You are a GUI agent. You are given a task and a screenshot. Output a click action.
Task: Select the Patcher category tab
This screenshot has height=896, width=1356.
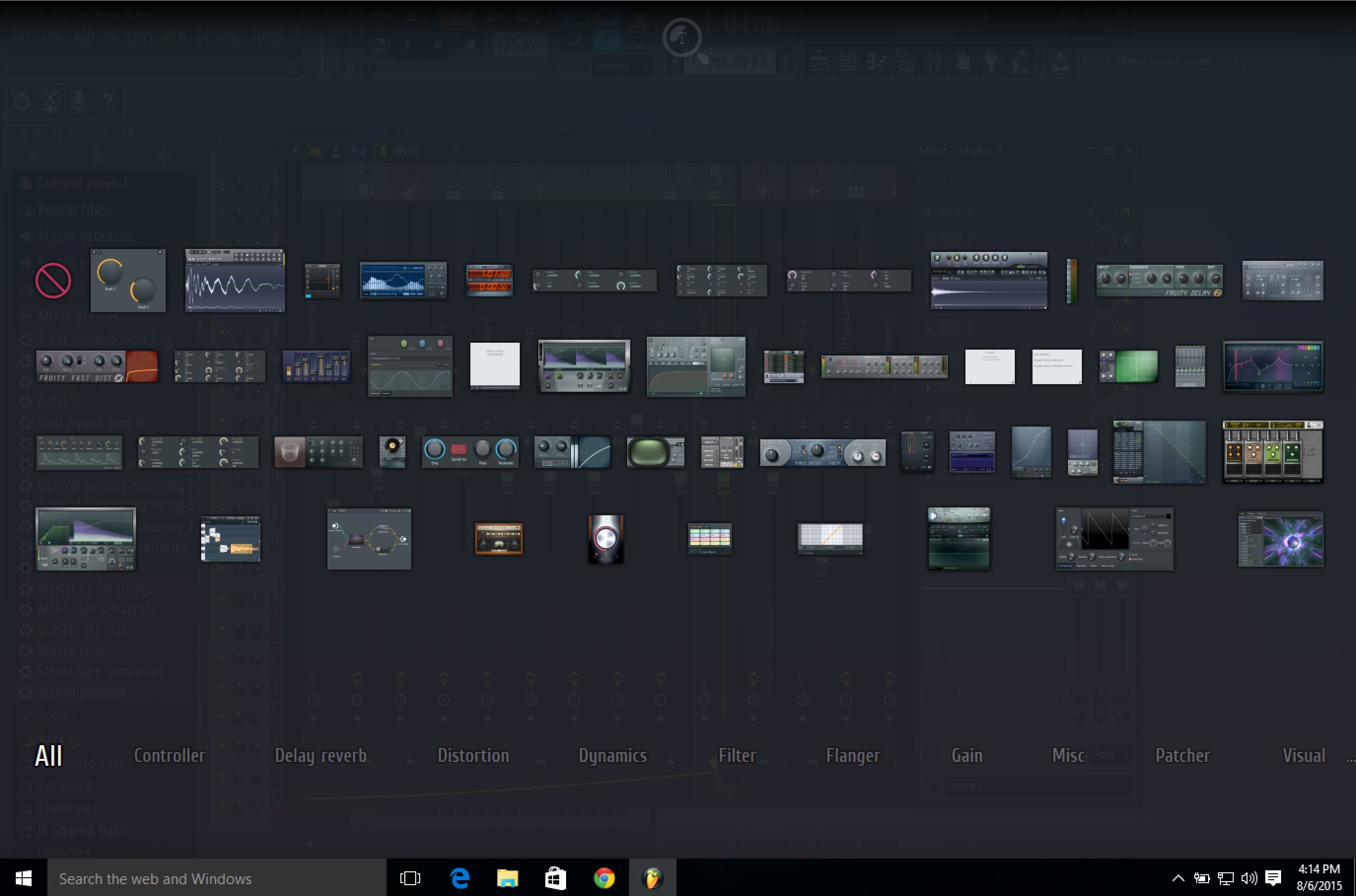click(1182, 755)
